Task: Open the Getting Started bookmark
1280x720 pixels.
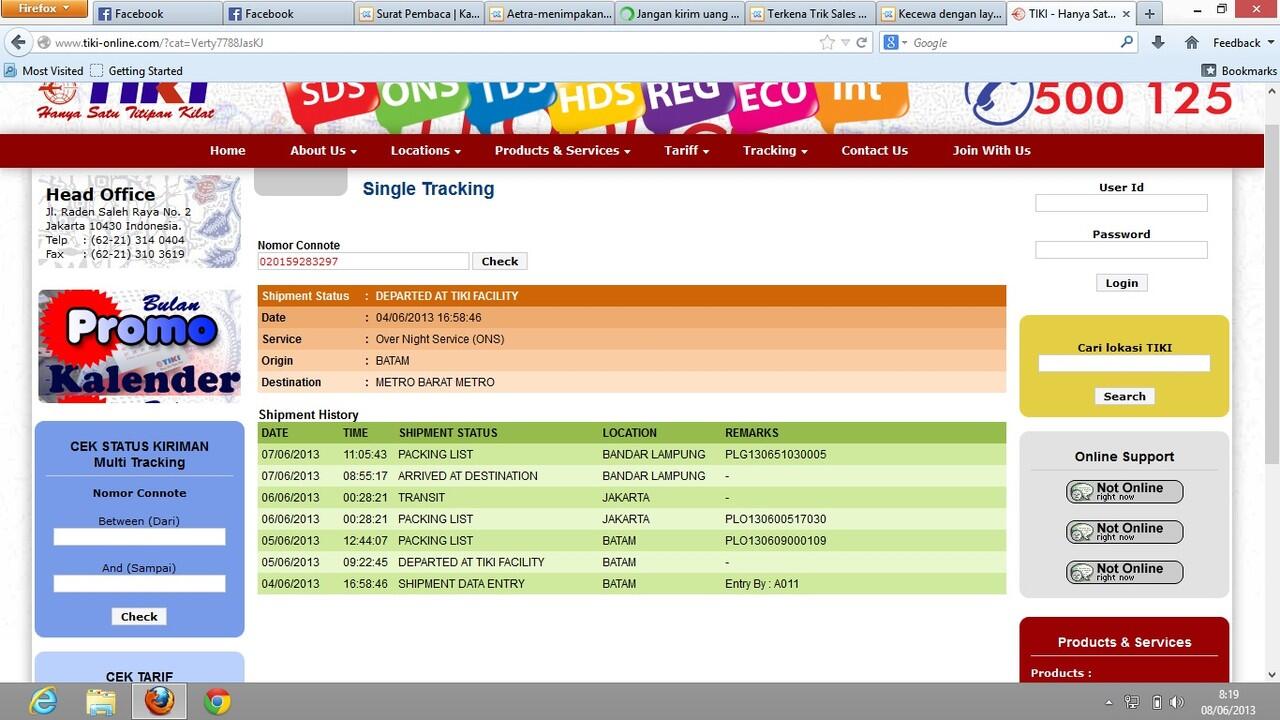Action: point(136,71)
